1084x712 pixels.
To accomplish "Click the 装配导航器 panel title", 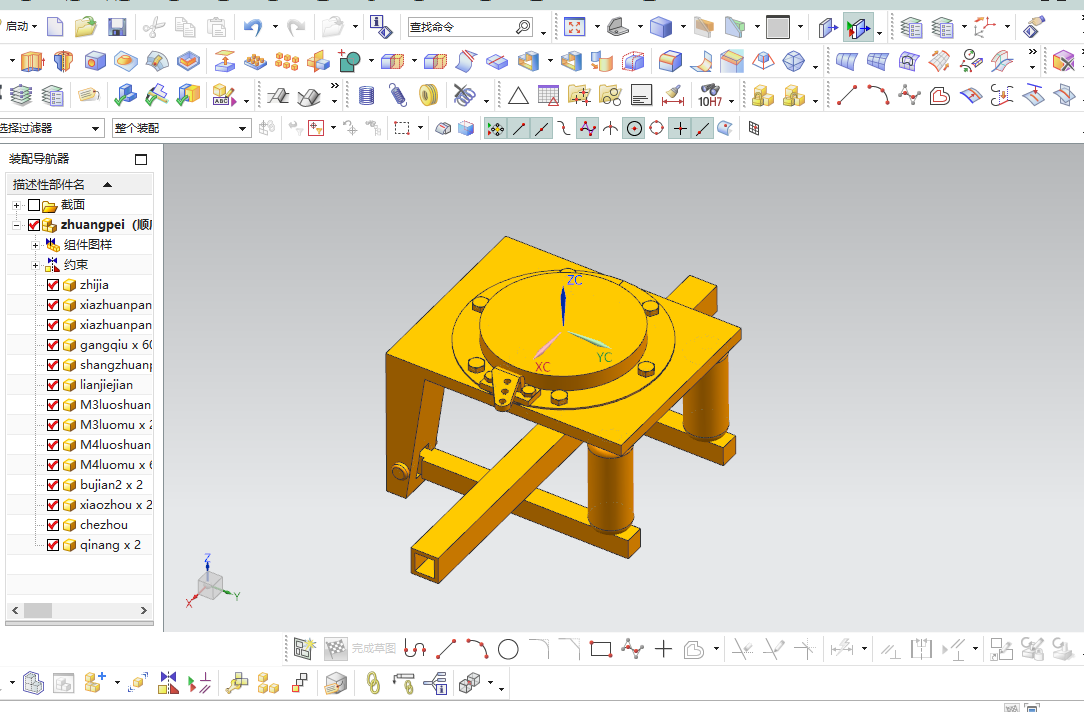I will point(39,159).
